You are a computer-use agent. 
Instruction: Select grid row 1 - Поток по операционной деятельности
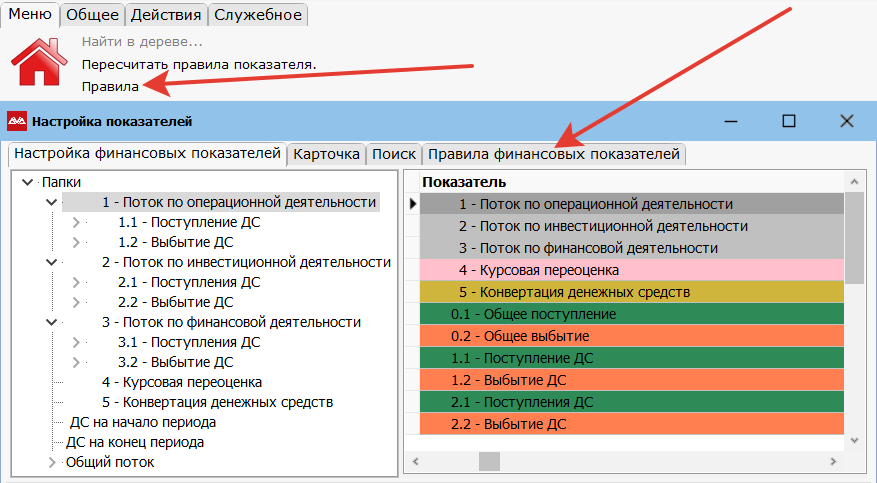(x=631, y=204)
